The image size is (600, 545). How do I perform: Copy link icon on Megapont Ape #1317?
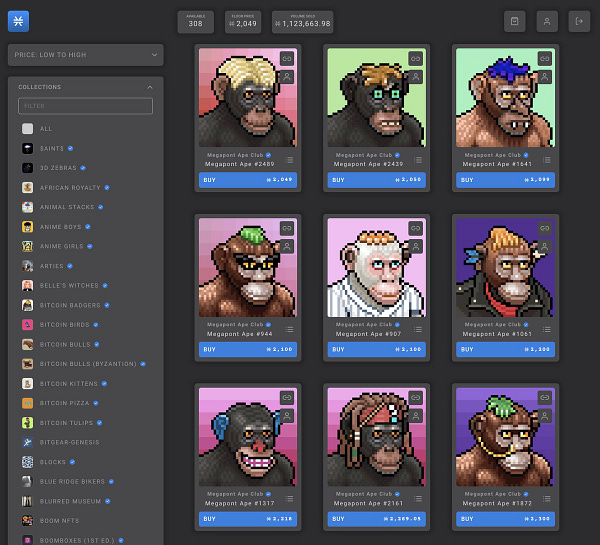pyautogui.click(x=287, y=398)
